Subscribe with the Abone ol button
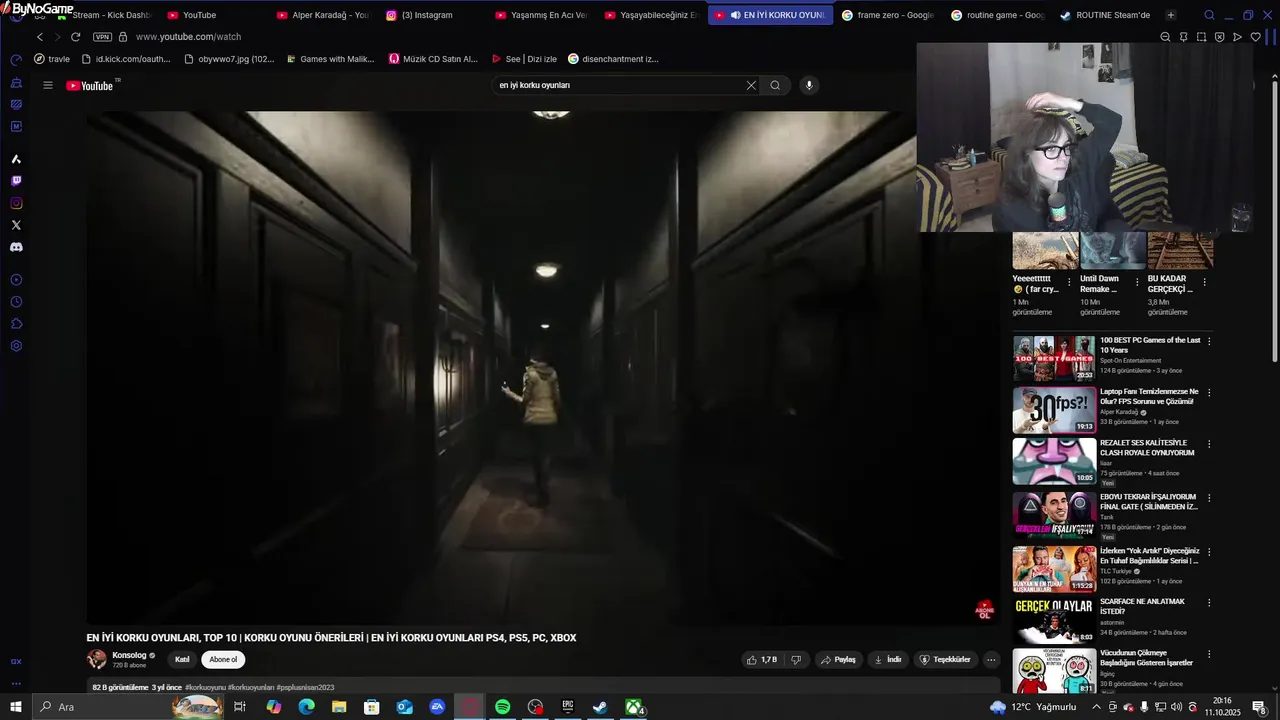Viewport: 1280px width, 720px height. tap(223, 659)
